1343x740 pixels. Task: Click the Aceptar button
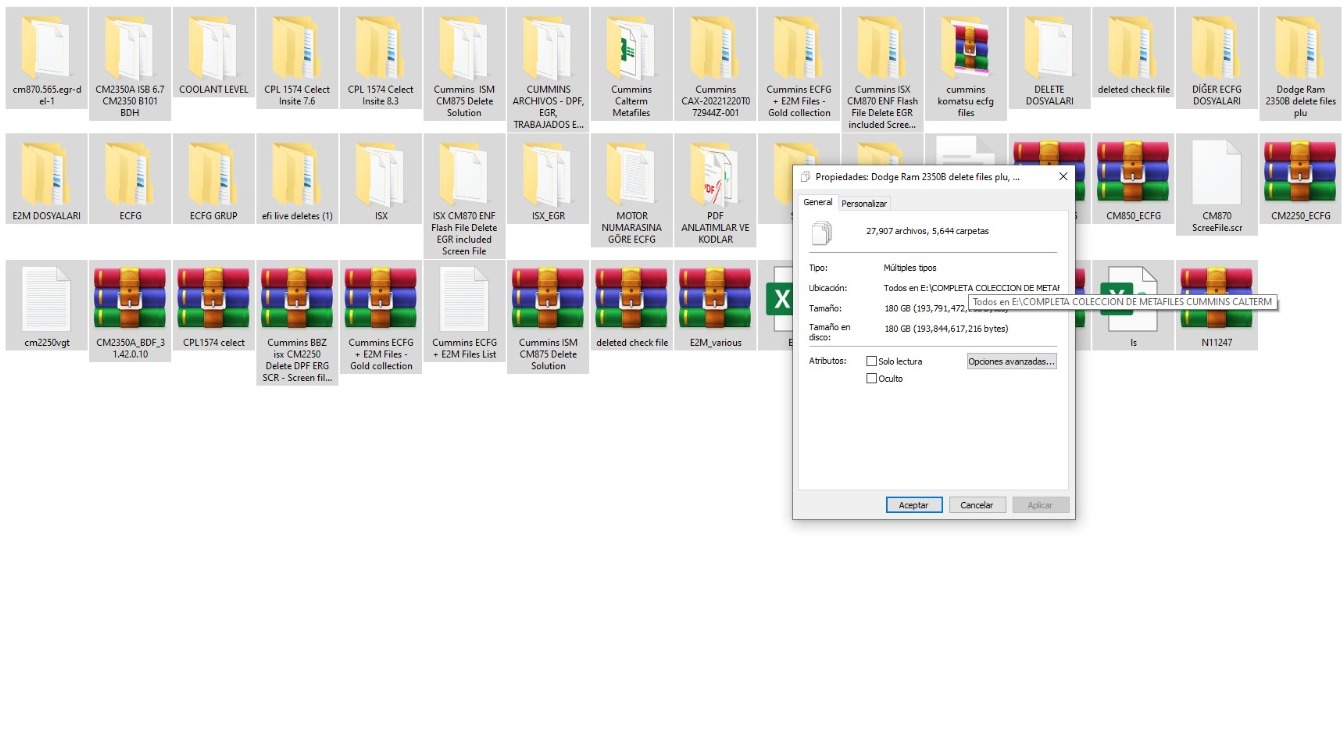(x=913, y=505)
